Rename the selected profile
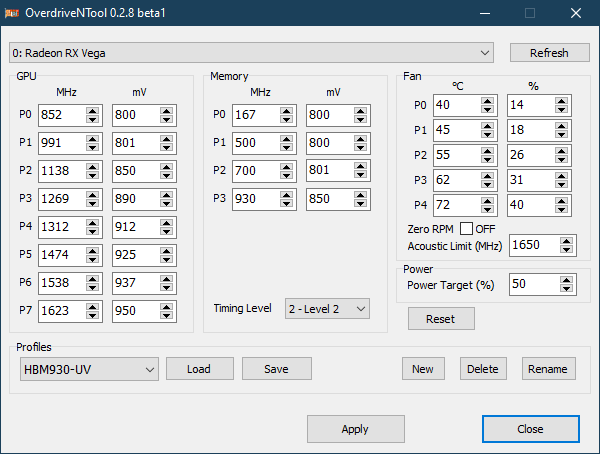The image size is (600, 454). [x=549, y=369]
